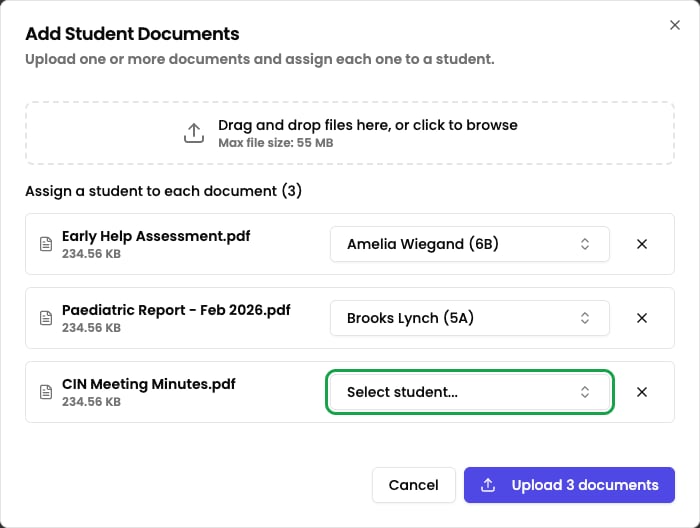Viewport: 700px width, 528px height.
Task: Open the Amelia Wiegand (6B) student dropdown
Action: 470,244
